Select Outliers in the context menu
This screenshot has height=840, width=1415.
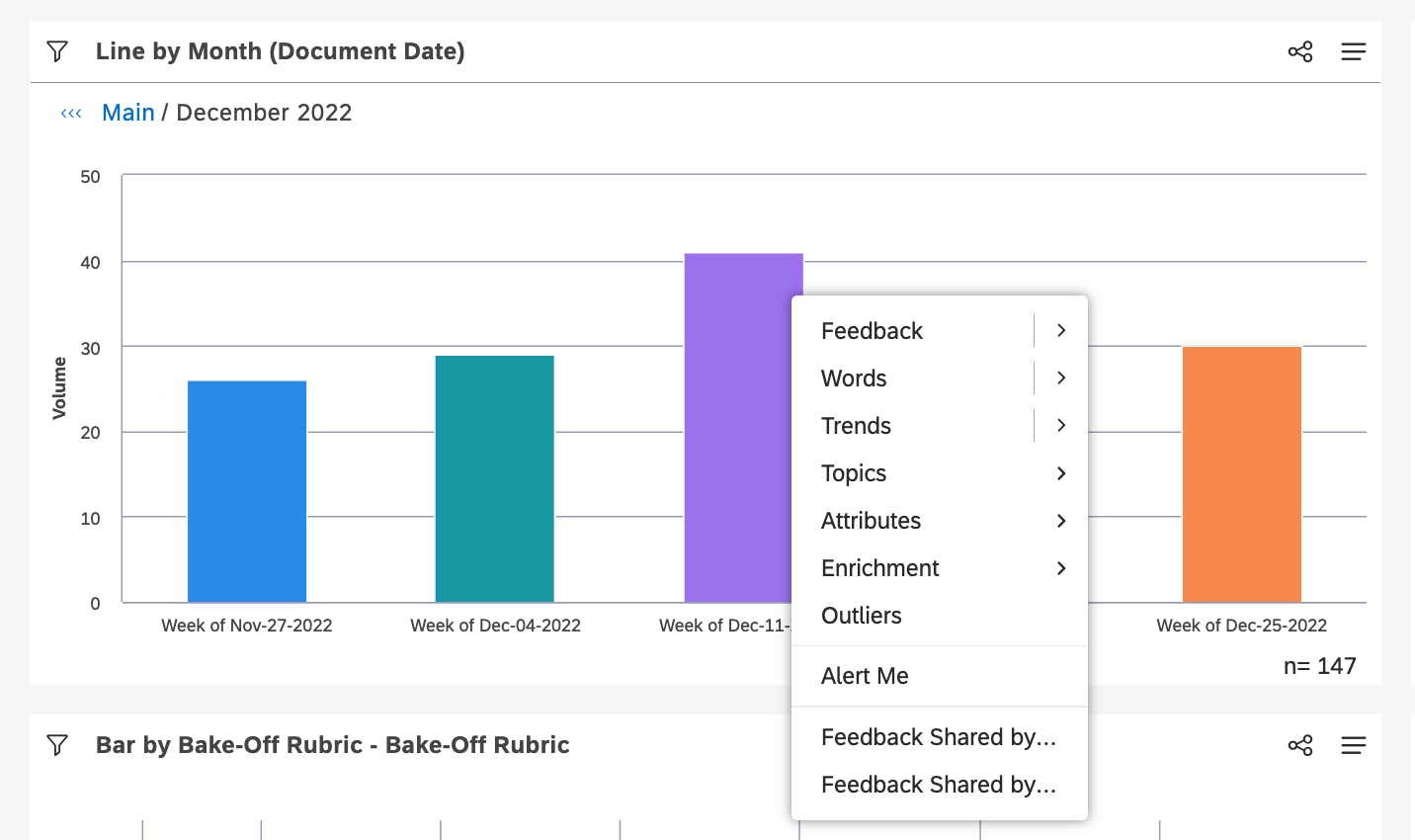861,616
